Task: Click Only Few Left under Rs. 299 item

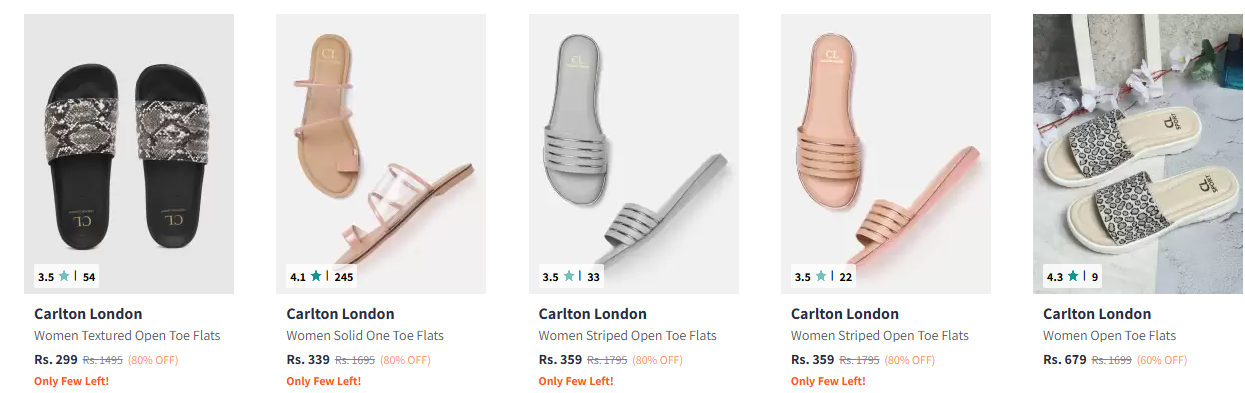Action: tap(71, 381)
